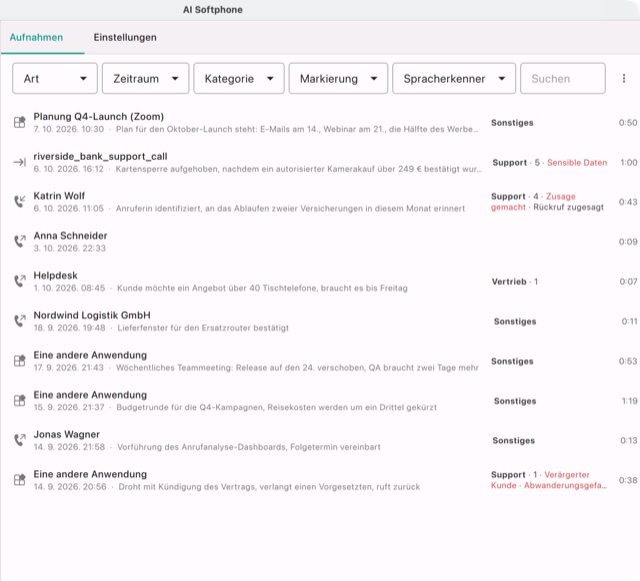Image resolution: width=640 pixels, height=581 pixels.
Task: Click the app-recording icon beside the 14. 9. 2026 20:56 entry
Action: tap(20, 480)
